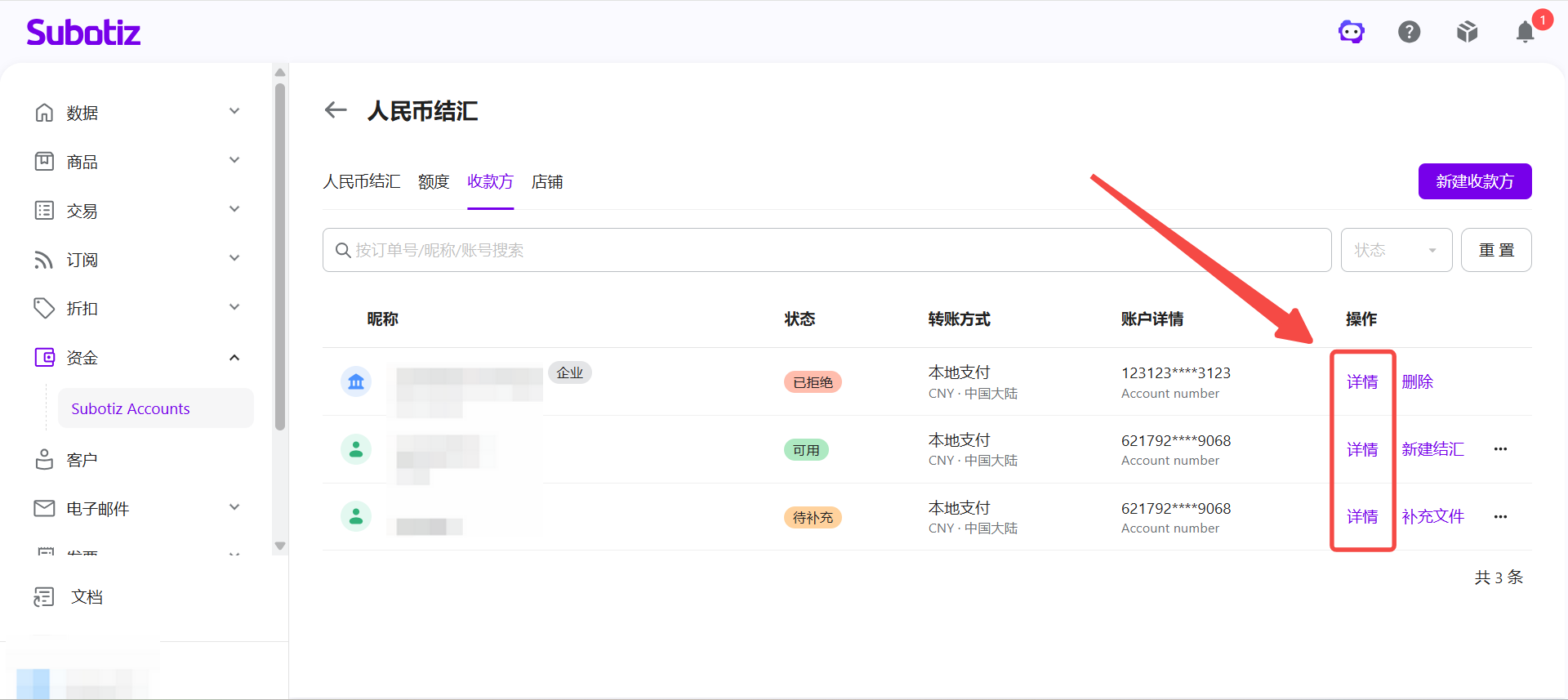
Task: Click the product icon beside 商品
Action: (44, 161)
